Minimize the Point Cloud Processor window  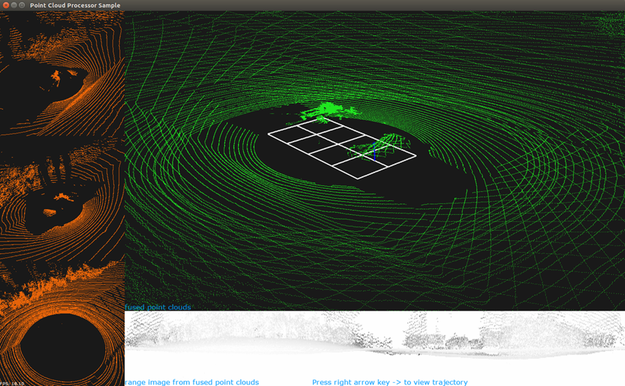[14, 5]
